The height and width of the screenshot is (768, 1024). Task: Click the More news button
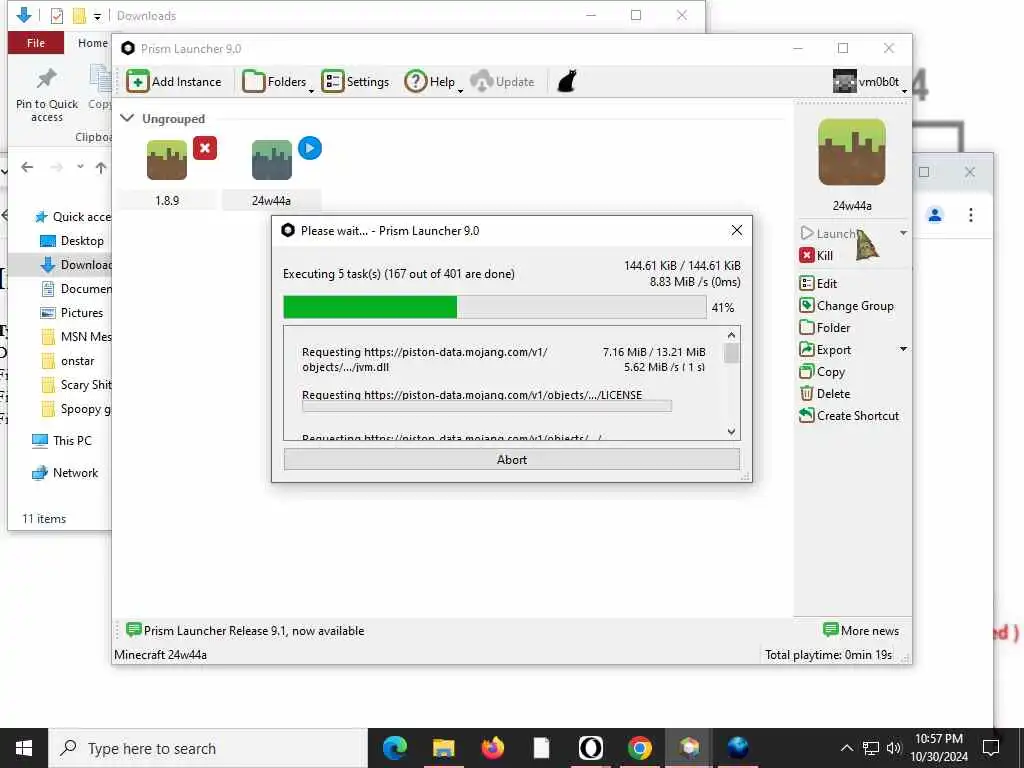click(x=861, y=630)
